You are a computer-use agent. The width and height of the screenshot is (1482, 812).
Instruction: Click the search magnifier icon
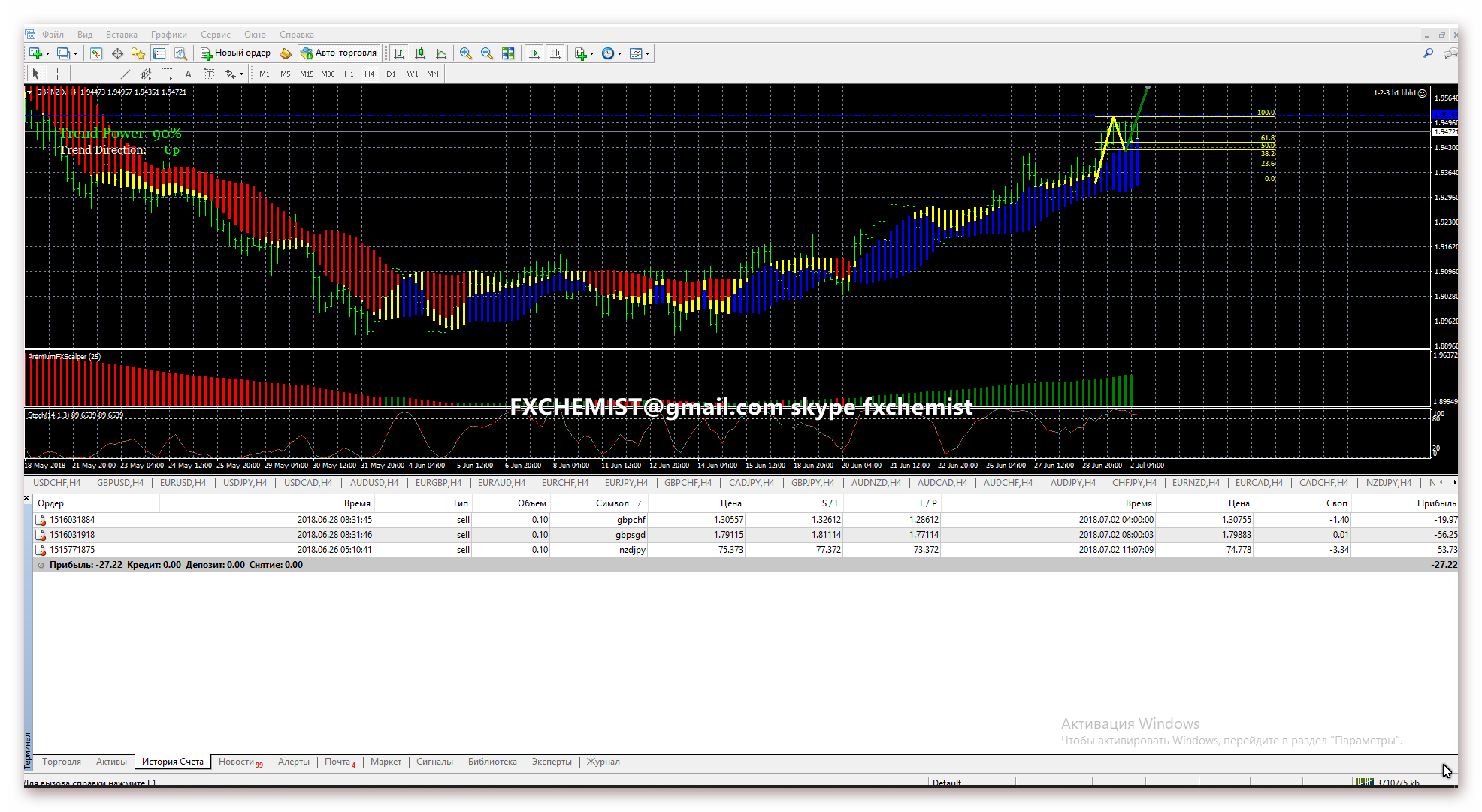point(1428,53)
